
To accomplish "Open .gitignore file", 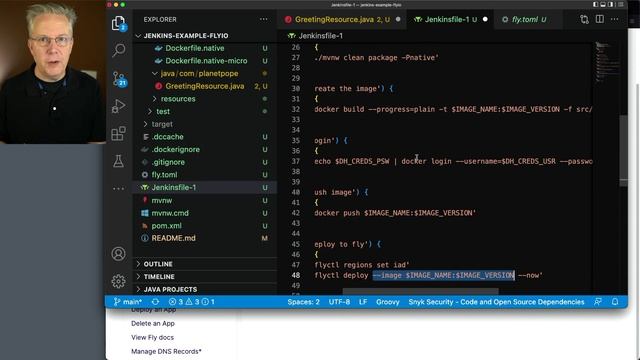I will (x=168, y=162).
